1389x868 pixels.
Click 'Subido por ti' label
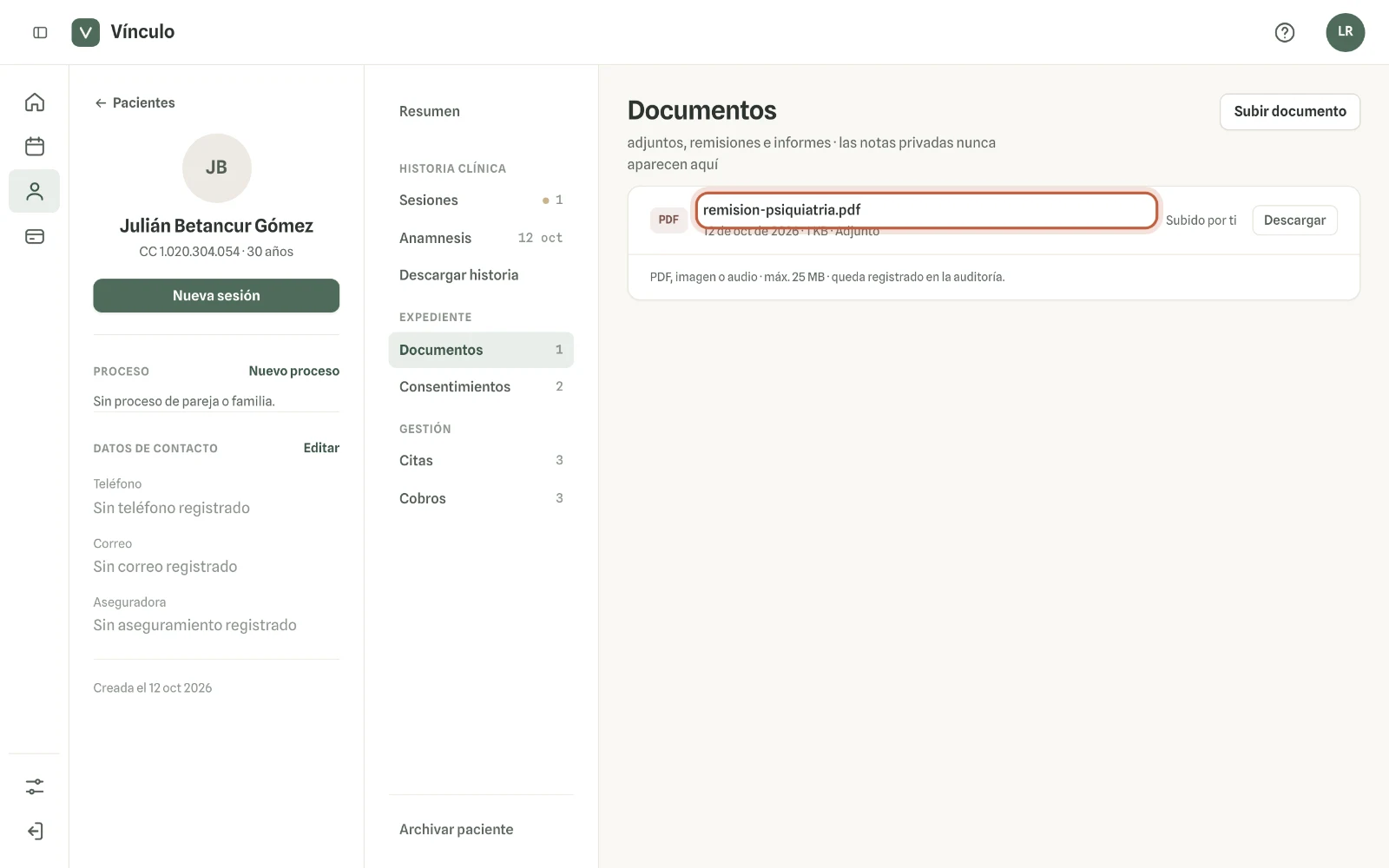coord(1201,220)
